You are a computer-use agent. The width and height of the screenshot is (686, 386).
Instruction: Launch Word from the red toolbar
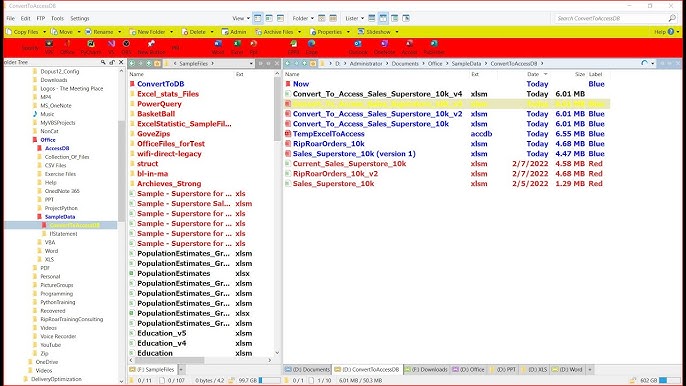click(x=217, y=47)
